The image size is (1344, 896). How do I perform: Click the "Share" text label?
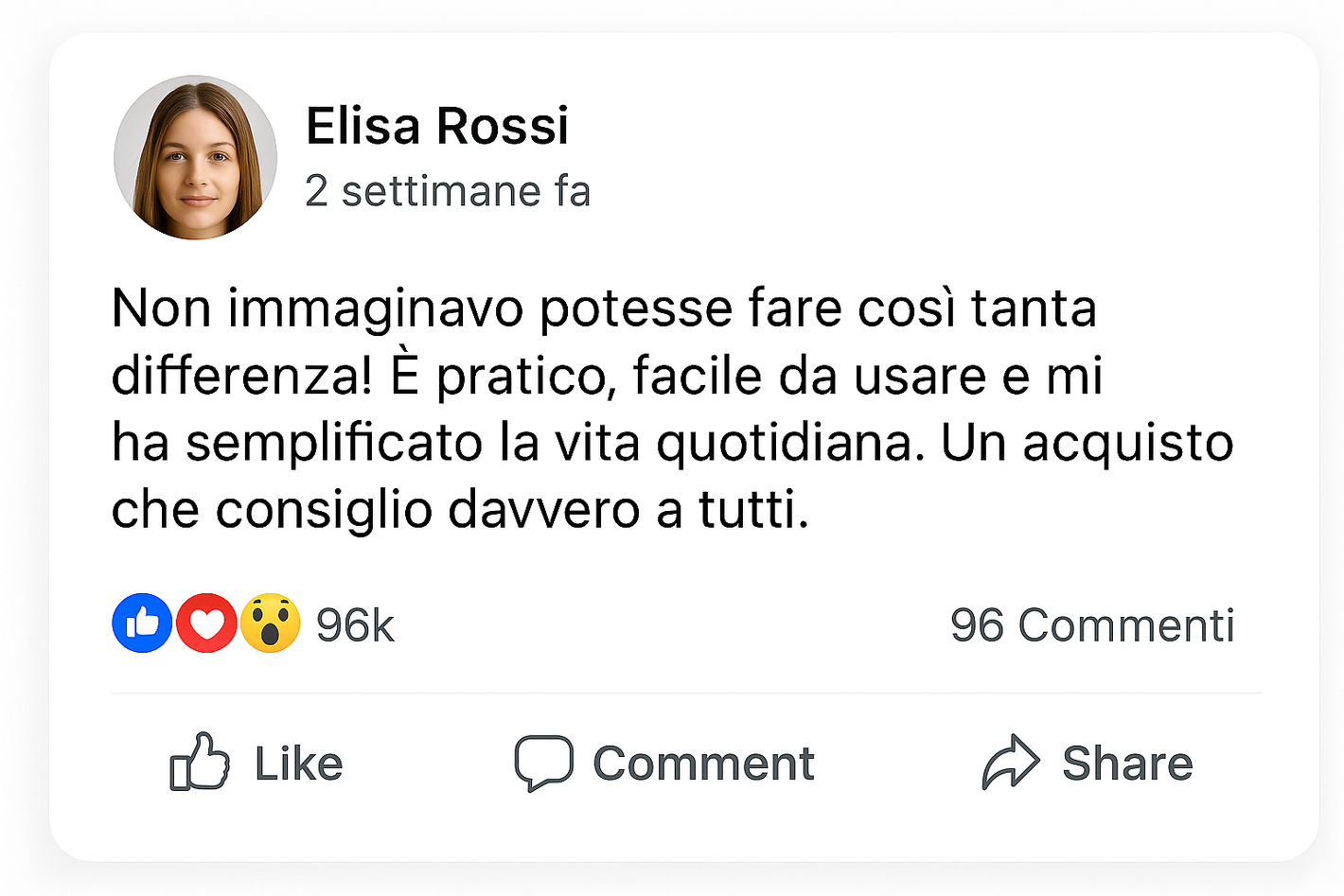point(1127,764)
